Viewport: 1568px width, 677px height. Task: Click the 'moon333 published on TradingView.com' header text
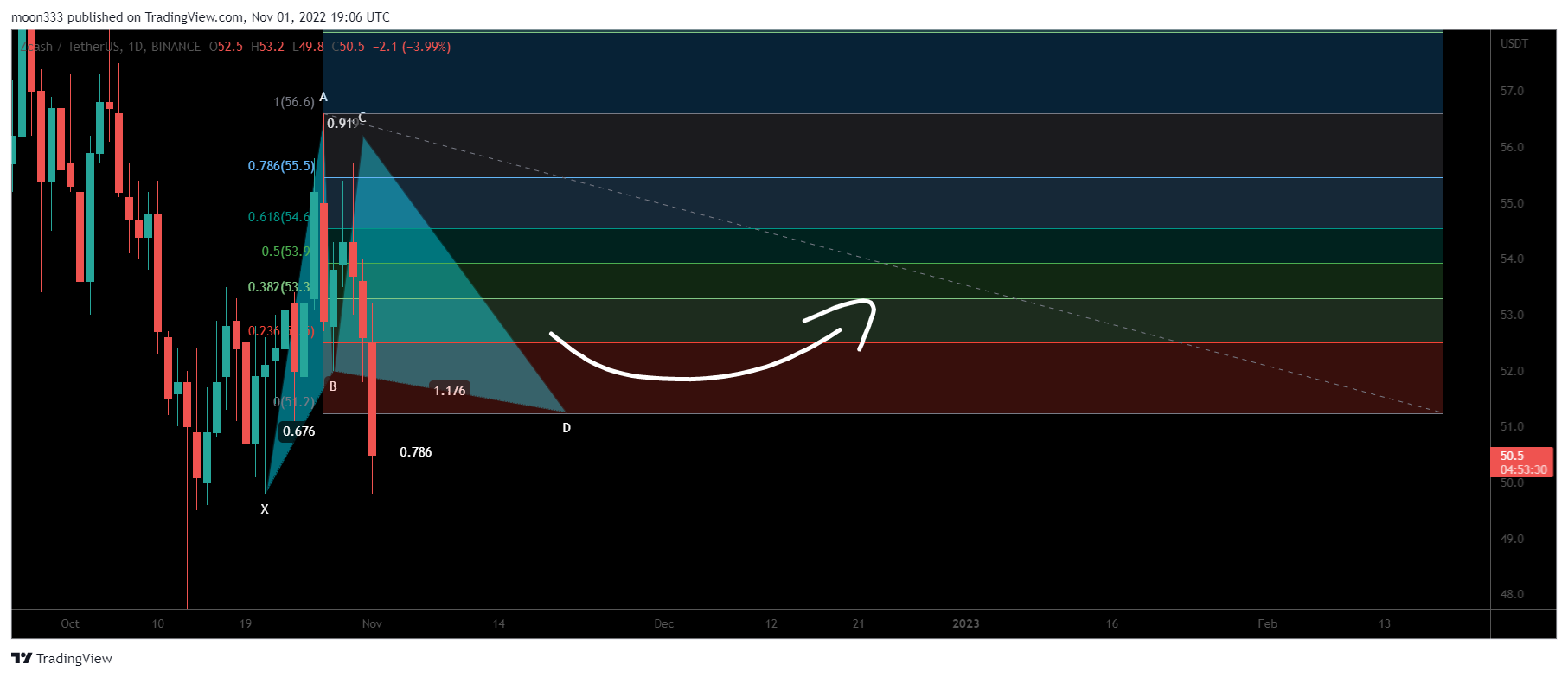(128, 17)
